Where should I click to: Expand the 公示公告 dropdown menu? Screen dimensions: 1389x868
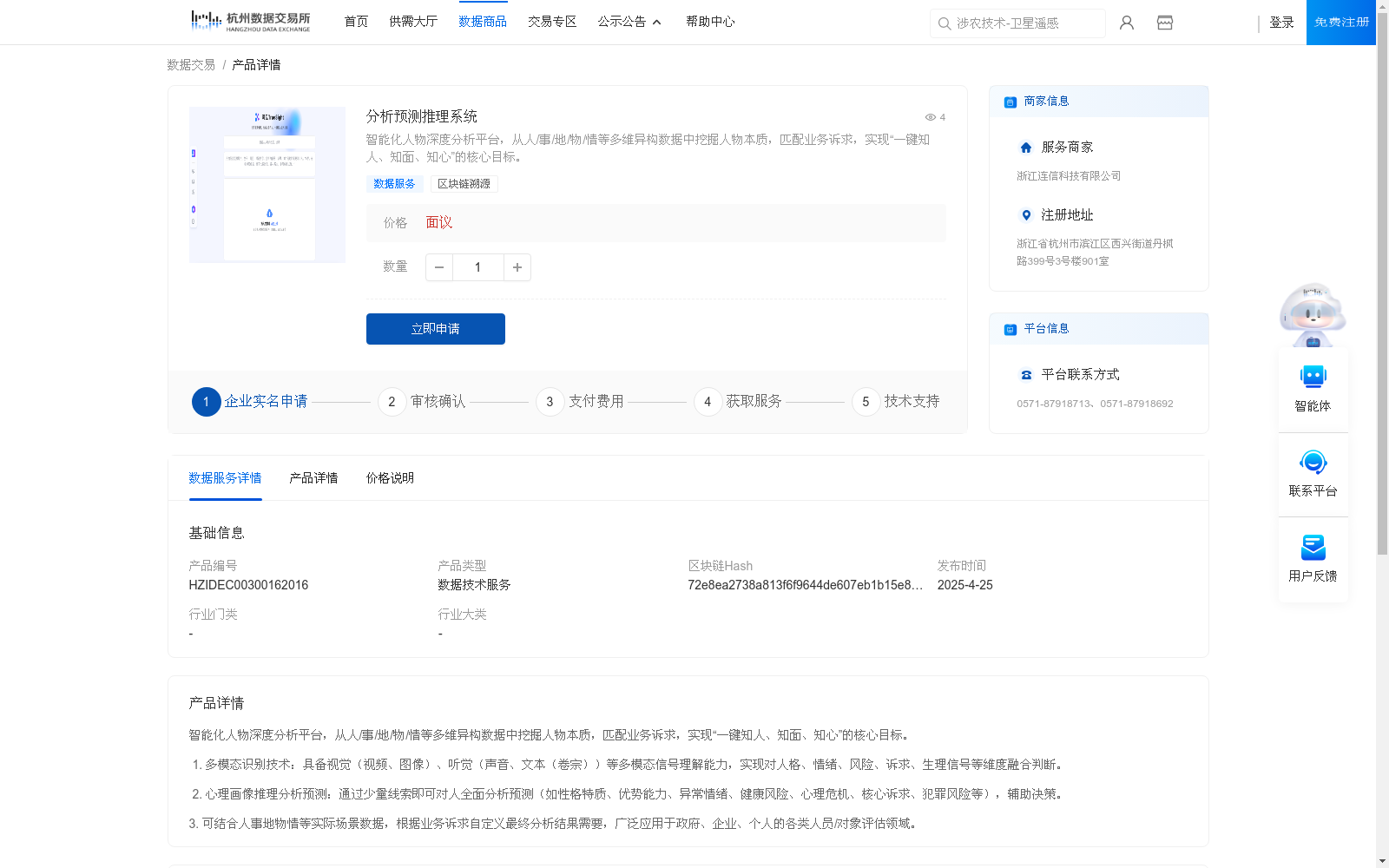coord(629,22)
